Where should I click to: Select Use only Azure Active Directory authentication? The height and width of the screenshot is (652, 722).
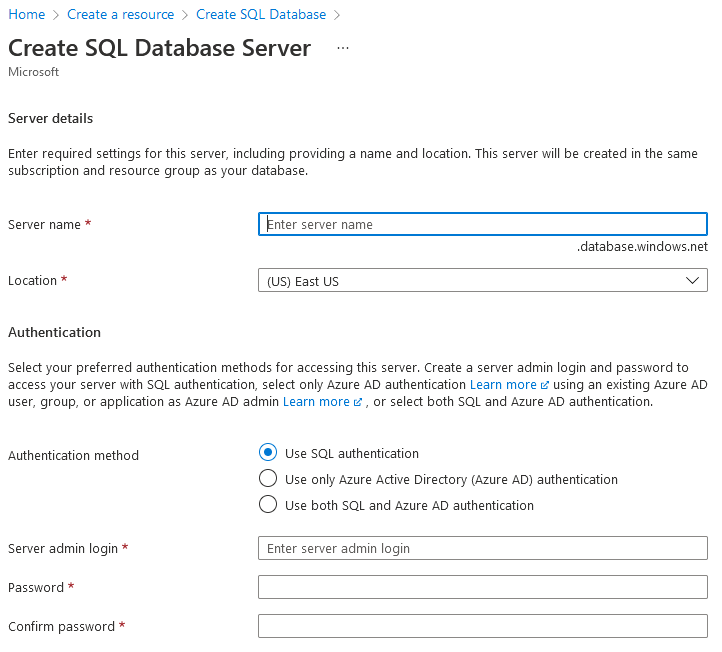pyautogui.click(x=268, y=478)
